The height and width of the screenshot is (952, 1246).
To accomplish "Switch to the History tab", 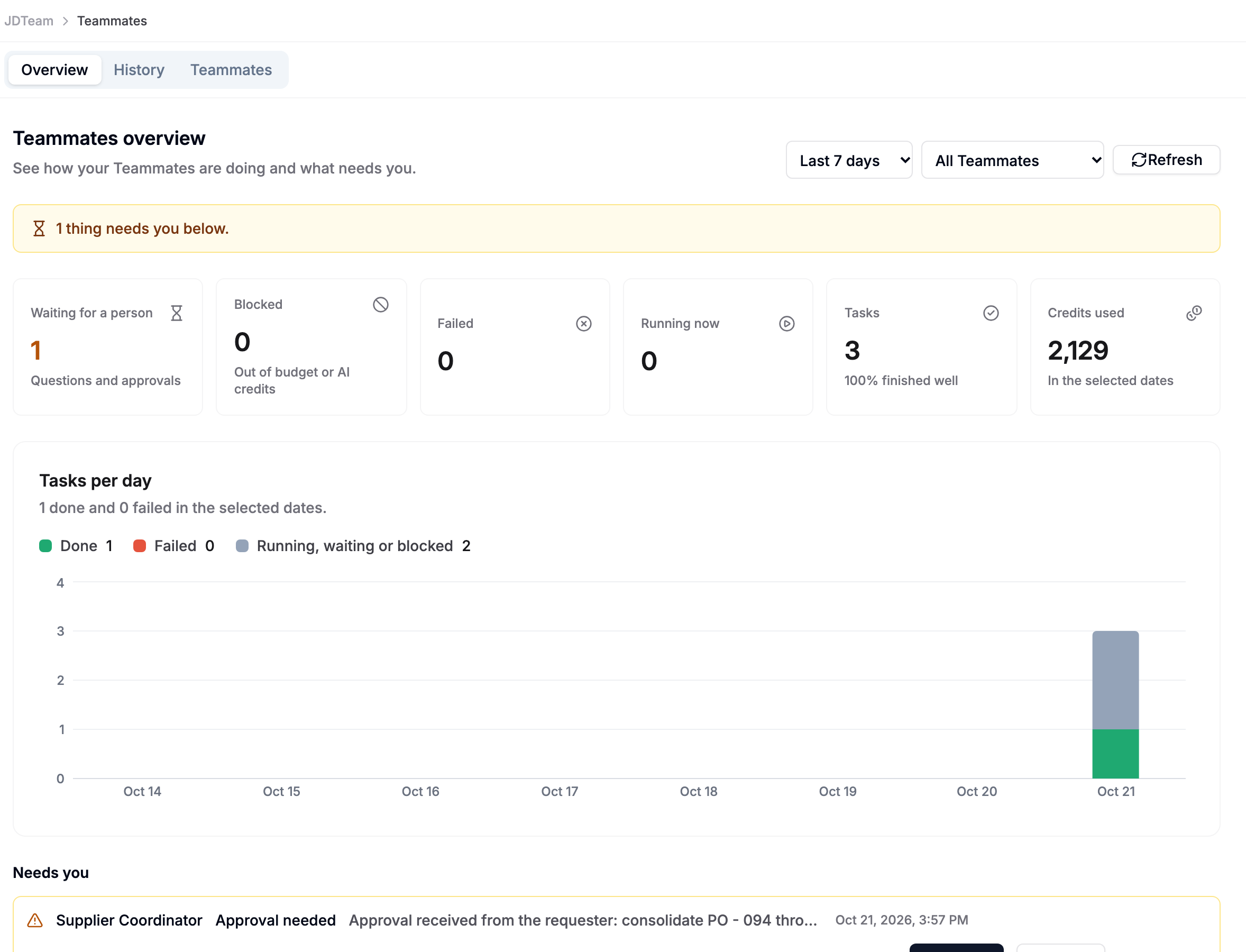I will [139, 70].
